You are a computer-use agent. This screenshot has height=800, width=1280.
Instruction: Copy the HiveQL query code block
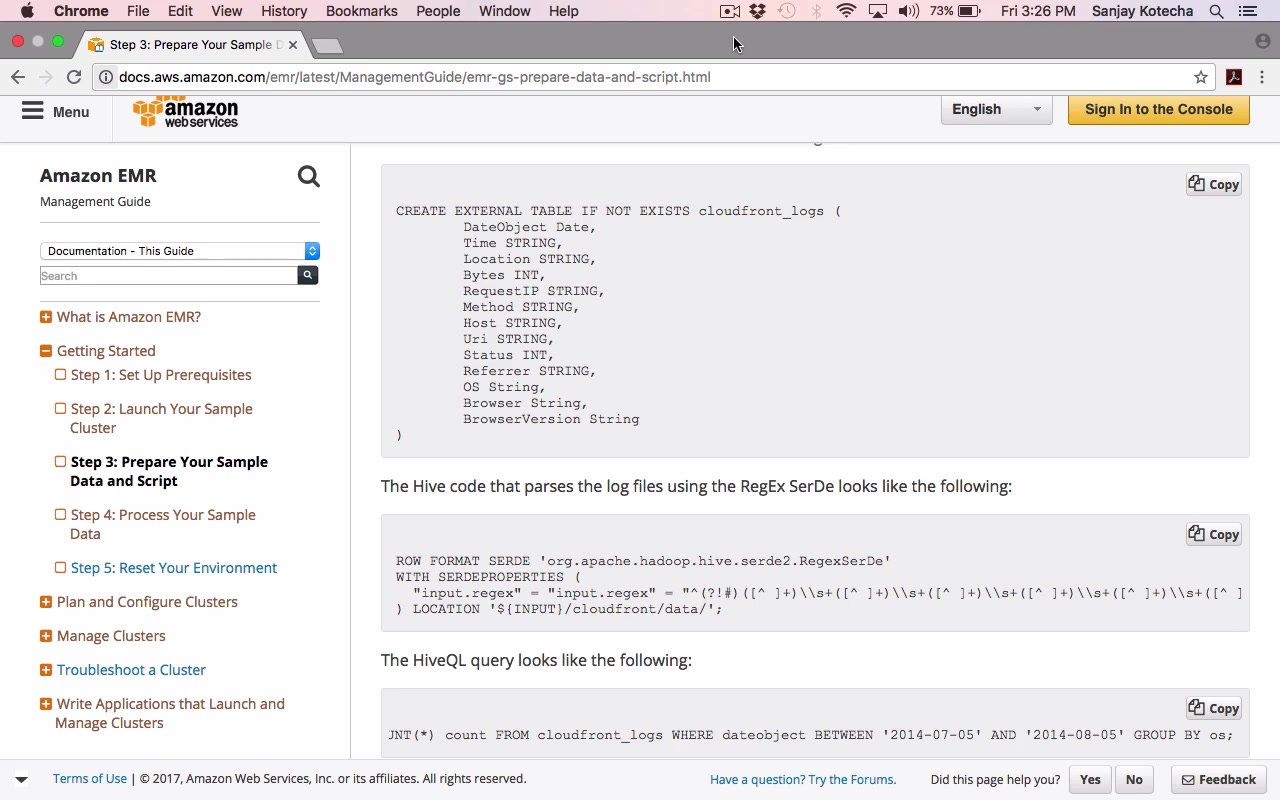pyautogui.click(x=1214, y=708)
